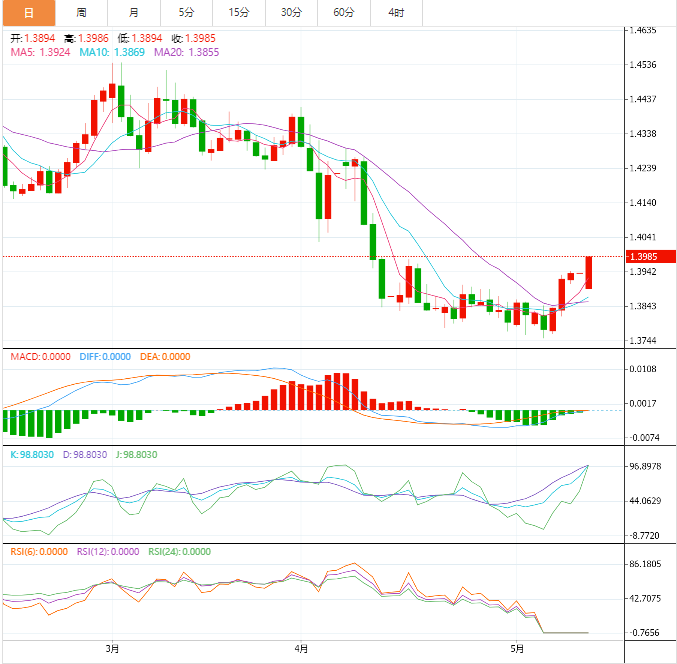Click the DEA:0.0000 indicator label
This screenshot has width=677, height=664.
[x=165, y=357]
